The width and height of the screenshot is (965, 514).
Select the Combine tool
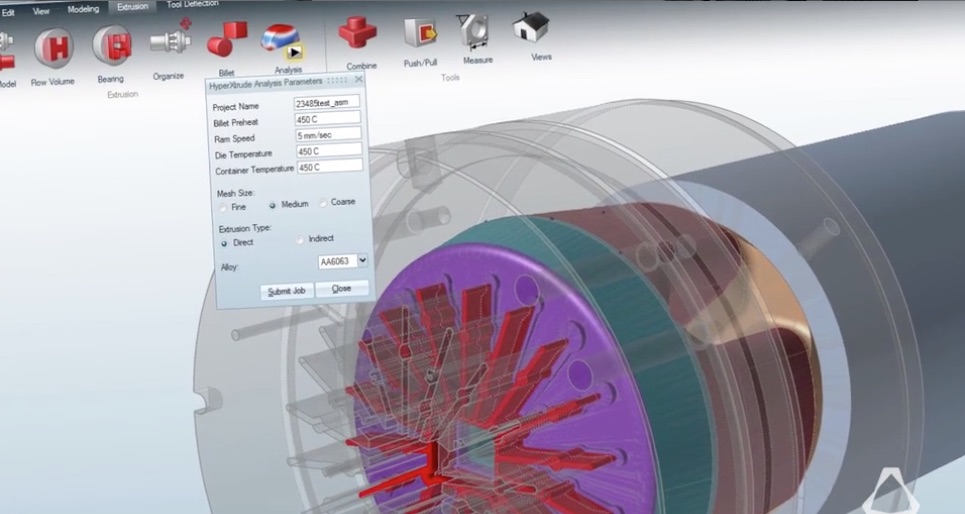pos(358,33)
